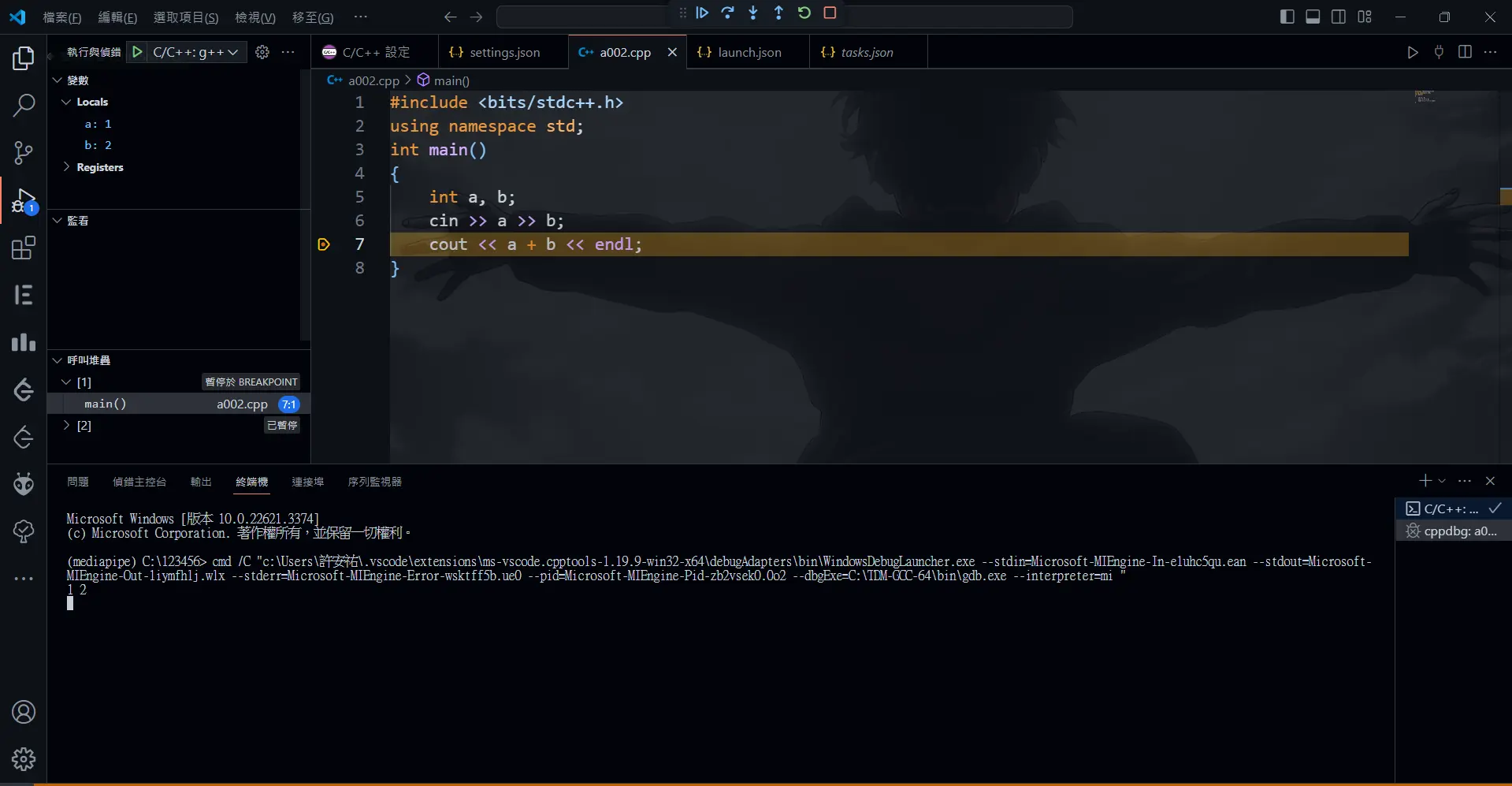1512x786 pixels.
Task: Restart the debug session
Action: pos(804,13)
